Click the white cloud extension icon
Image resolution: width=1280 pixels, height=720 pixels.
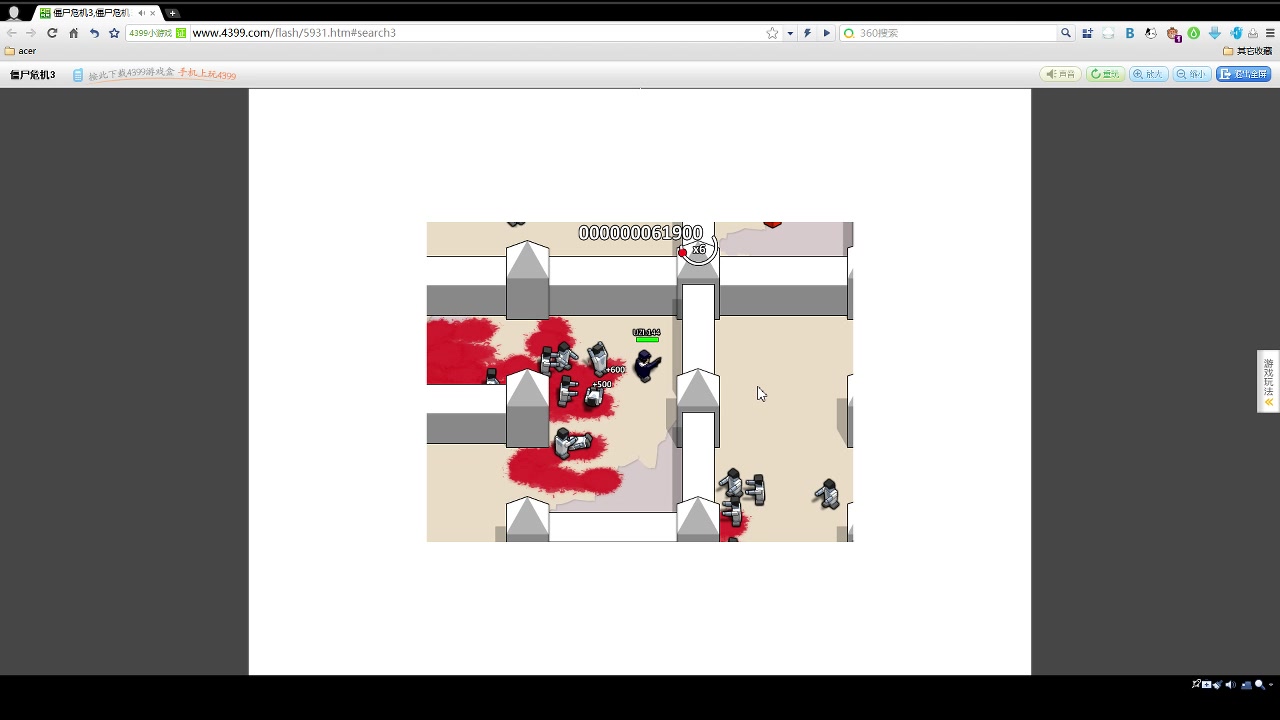point(1108,33)
